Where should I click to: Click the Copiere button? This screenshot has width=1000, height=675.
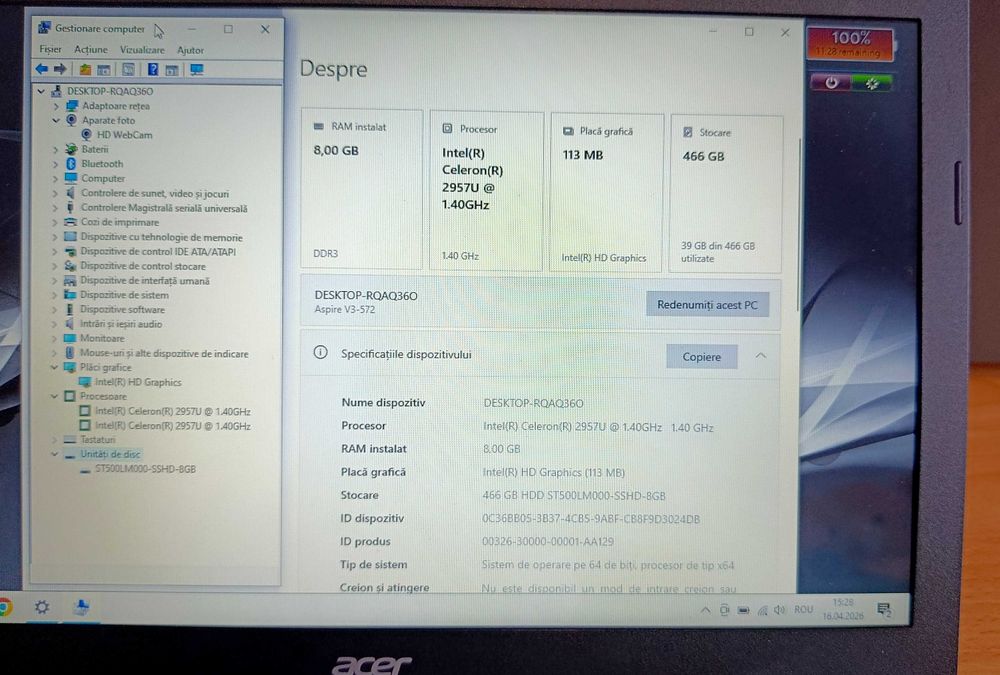[702, 357]
